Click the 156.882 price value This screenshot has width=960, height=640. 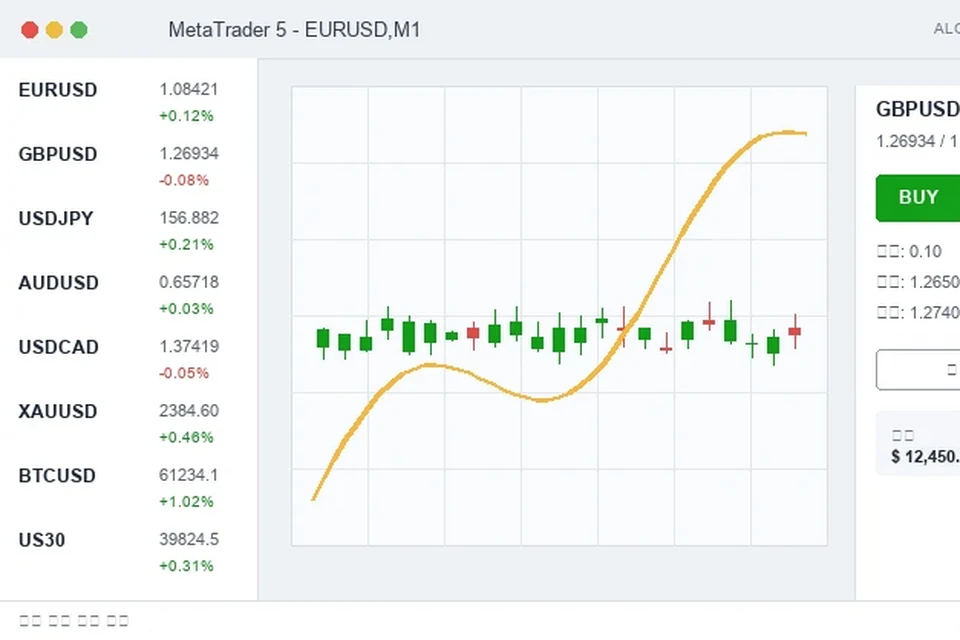click(189, 218)
